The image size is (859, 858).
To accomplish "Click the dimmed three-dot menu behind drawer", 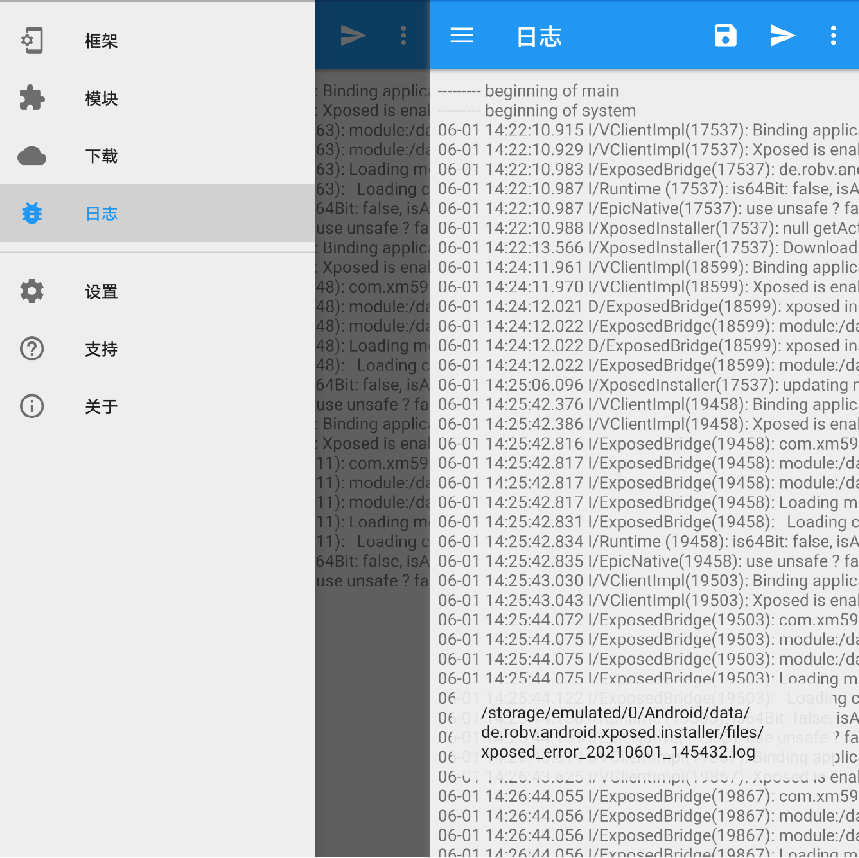I will tap(403, 36).
